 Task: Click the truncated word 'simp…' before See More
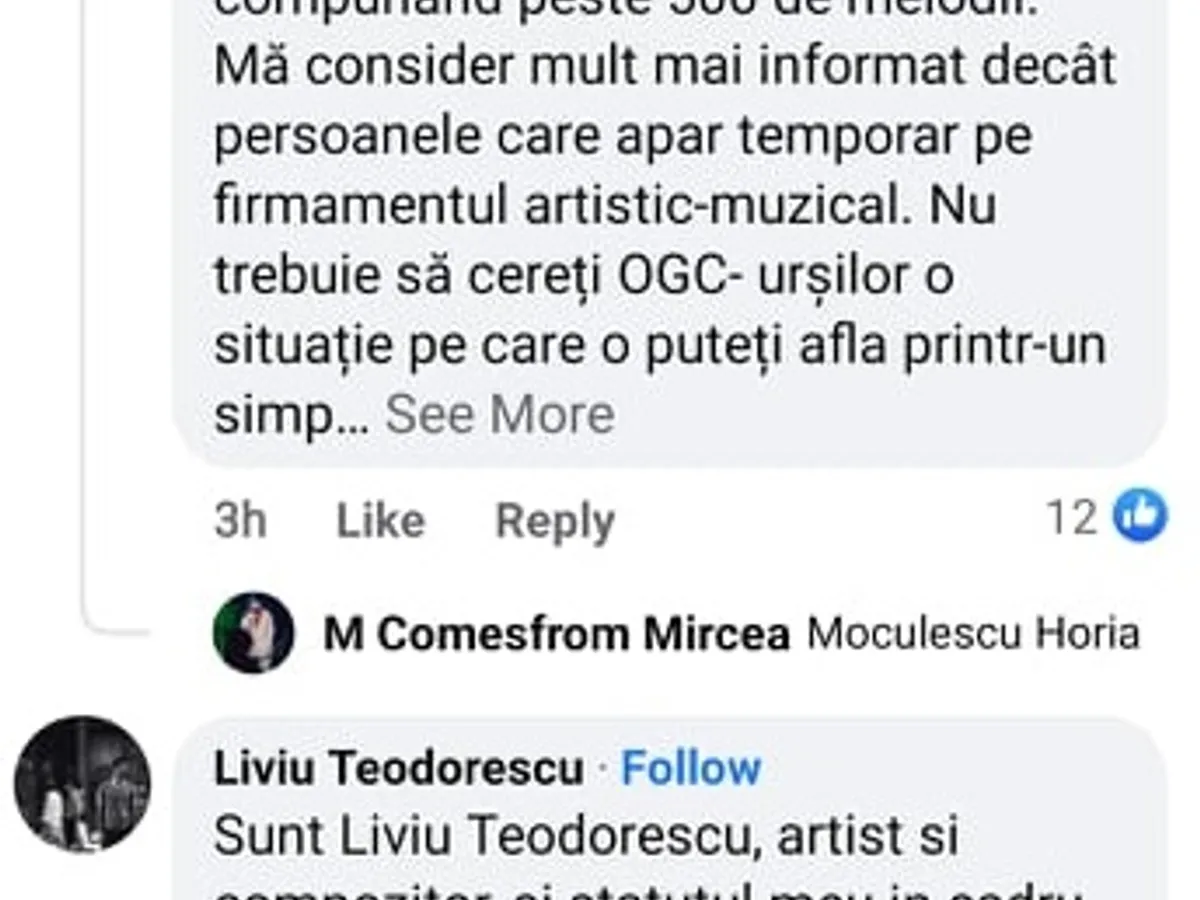(291, 416)
